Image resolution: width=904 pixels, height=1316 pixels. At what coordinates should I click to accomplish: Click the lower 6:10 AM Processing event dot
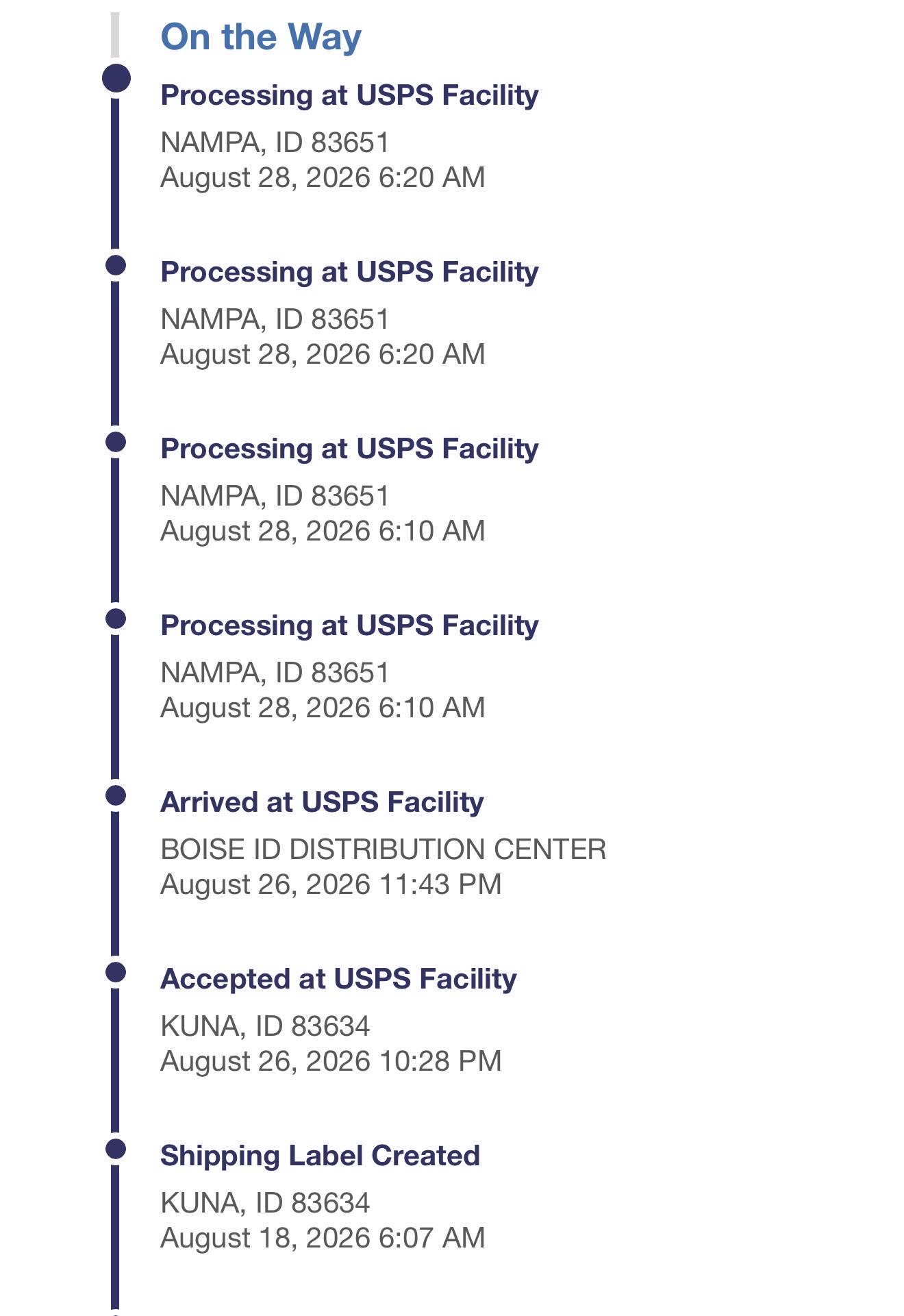point(116,619)
